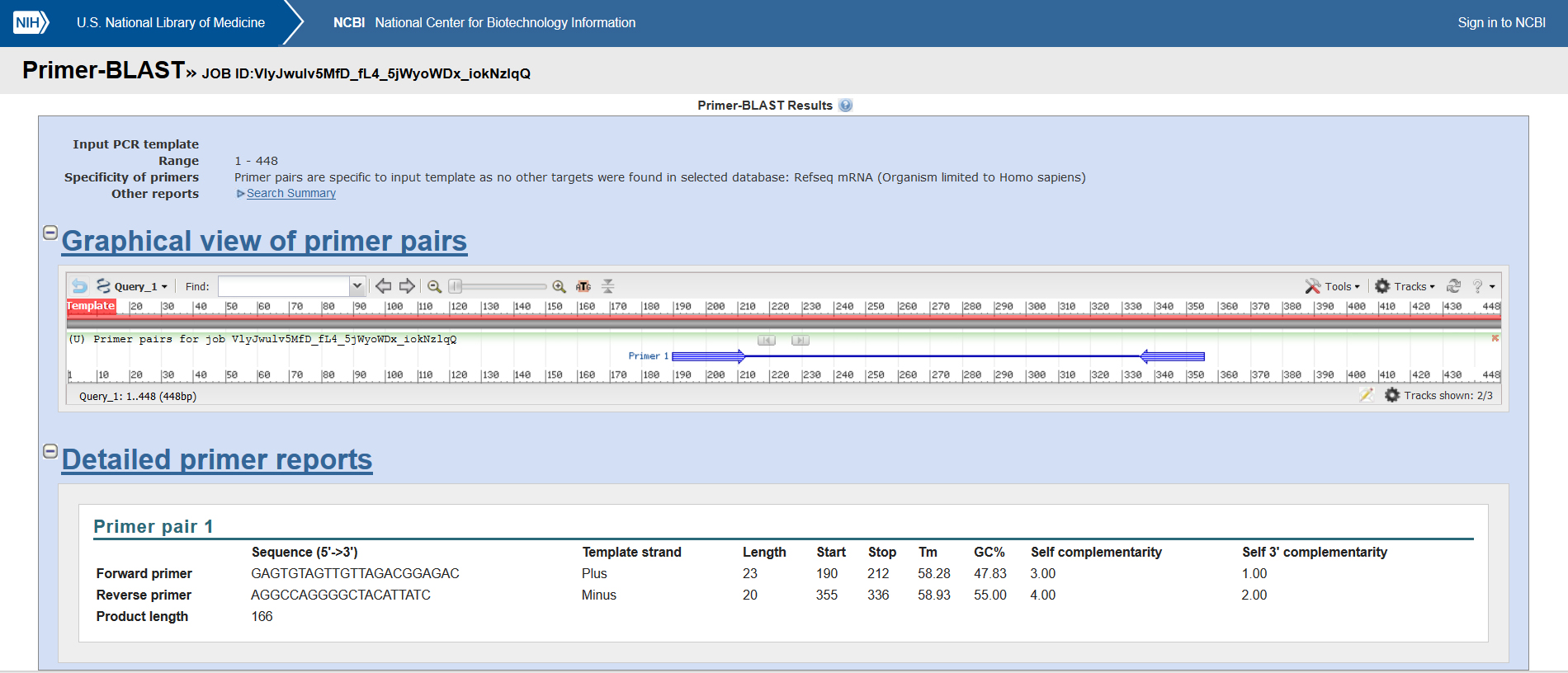The height and width of the screenshot is (673, 1568).
Task: Open the Tracks menu
Action: coord(1405,286)
